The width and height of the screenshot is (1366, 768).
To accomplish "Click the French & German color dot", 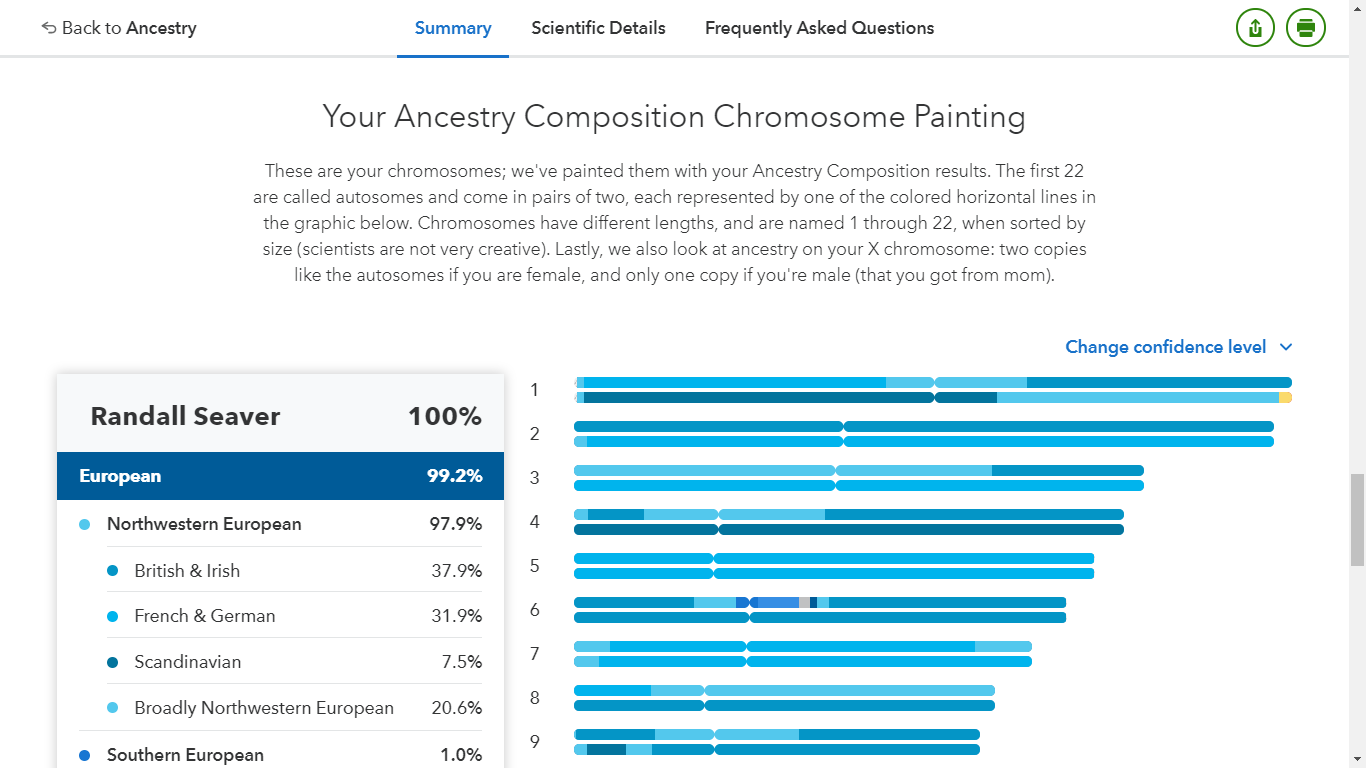I will point(113,616).
